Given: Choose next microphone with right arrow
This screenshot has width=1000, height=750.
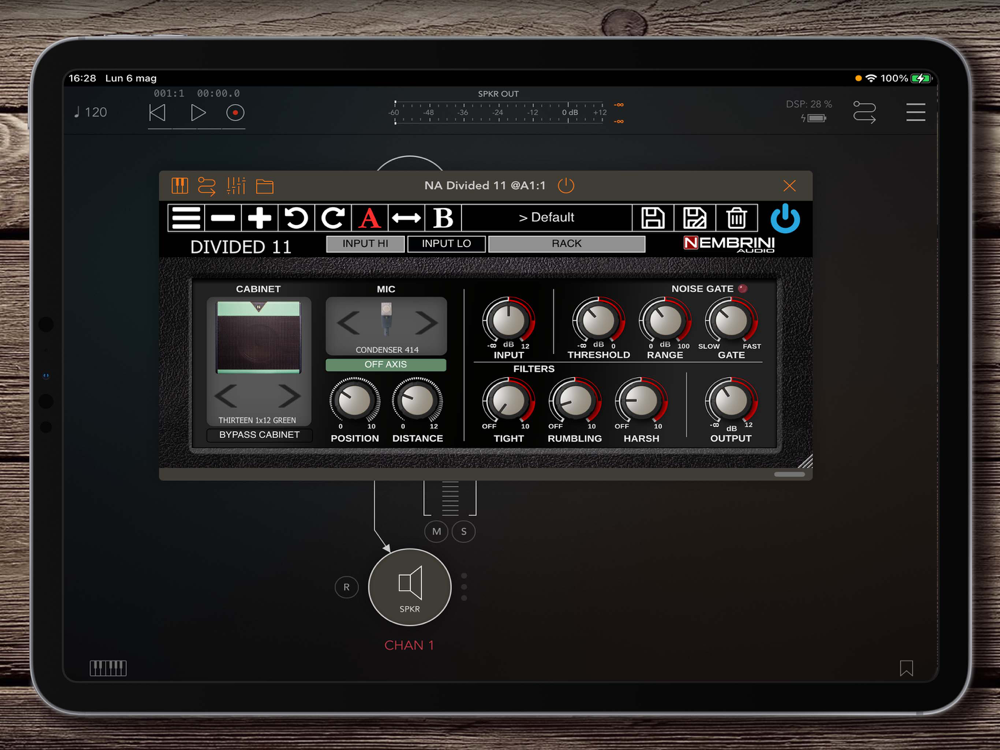Looking at the screenshot, I should (426, 323).
